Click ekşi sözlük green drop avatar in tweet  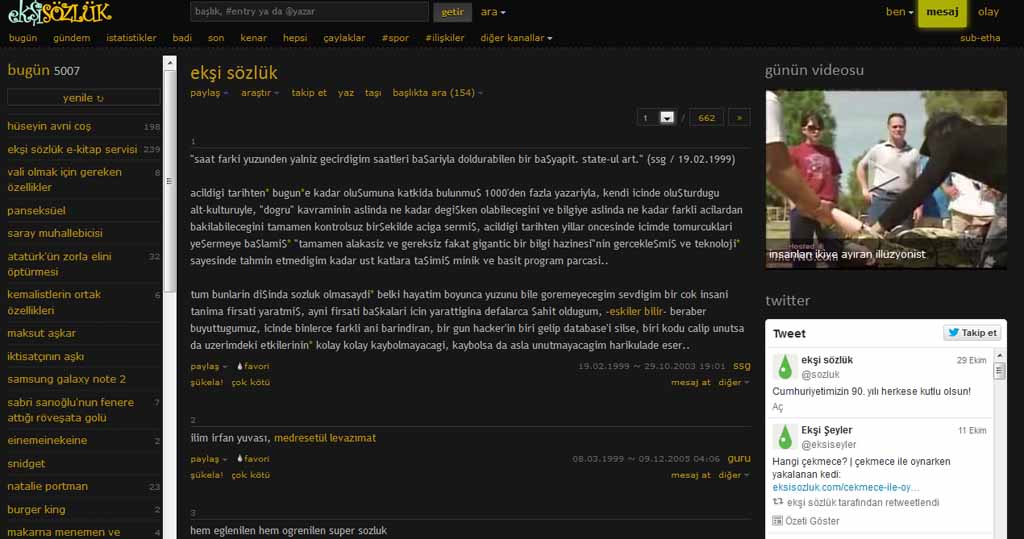click(784, 367)
